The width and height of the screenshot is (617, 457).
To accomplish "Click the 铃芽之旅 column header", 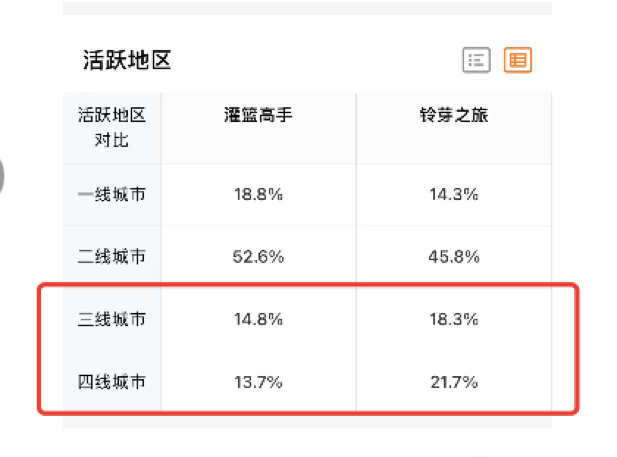I will tap(453, 115).
